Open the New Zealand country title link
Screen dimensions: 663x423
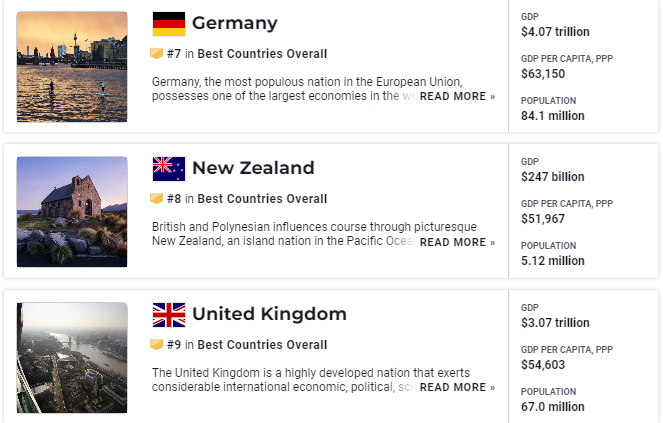[253, 168]
